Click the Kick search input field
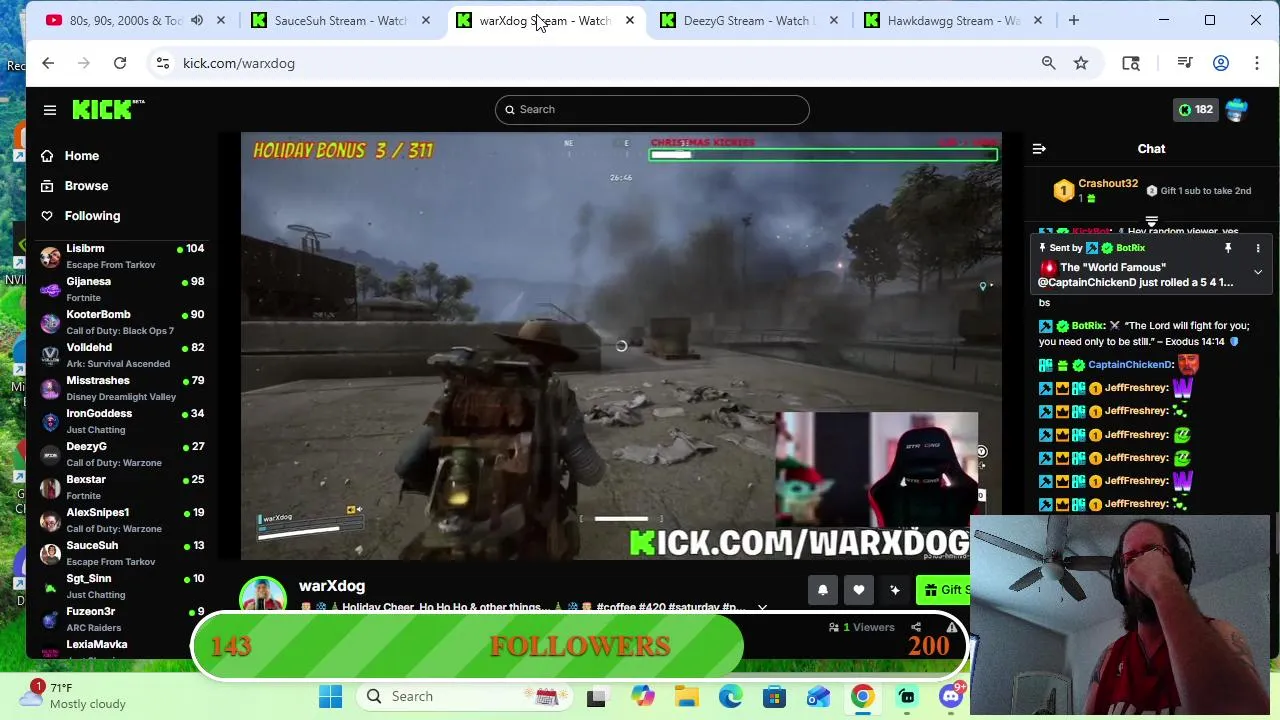Screen dimensions: 1280x720 pyautogui.click(x=652, y=110)
